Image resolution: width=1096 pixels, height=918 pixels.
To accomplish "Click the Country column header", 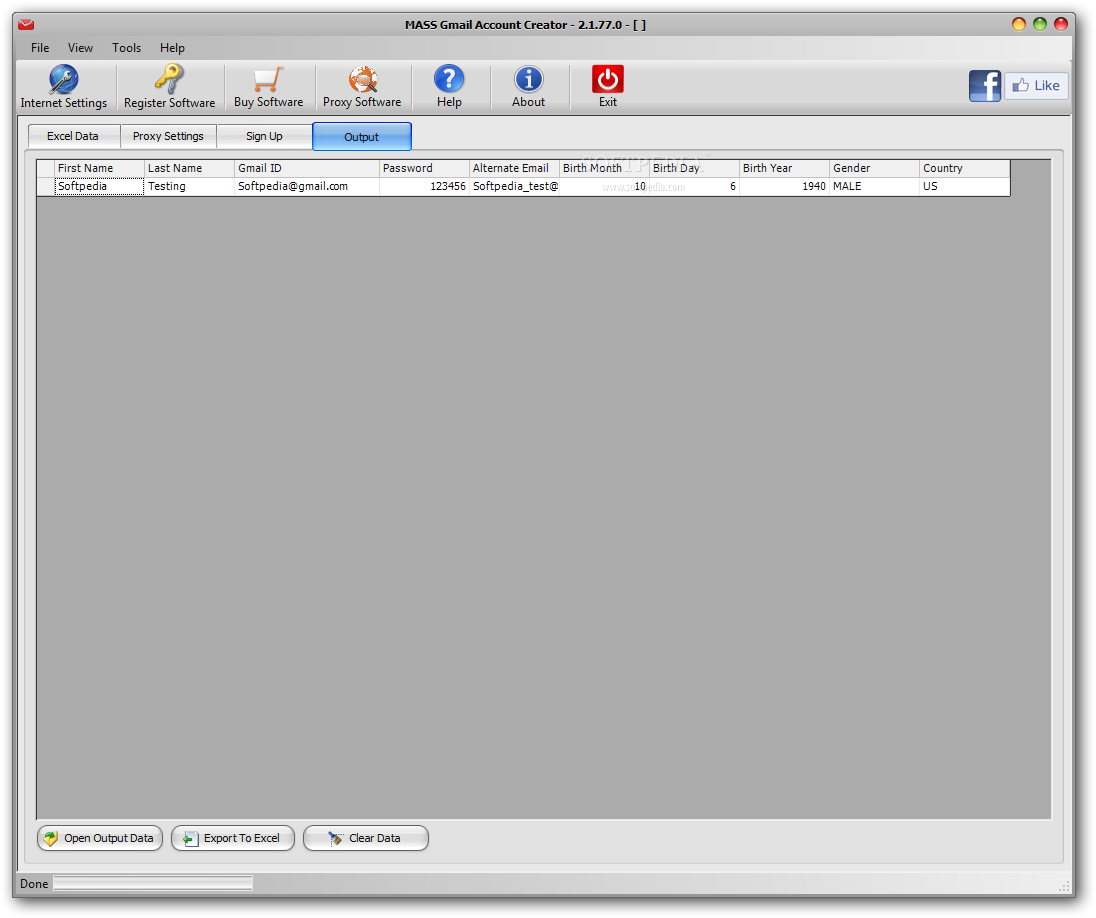I will click(x=965, y=168).
